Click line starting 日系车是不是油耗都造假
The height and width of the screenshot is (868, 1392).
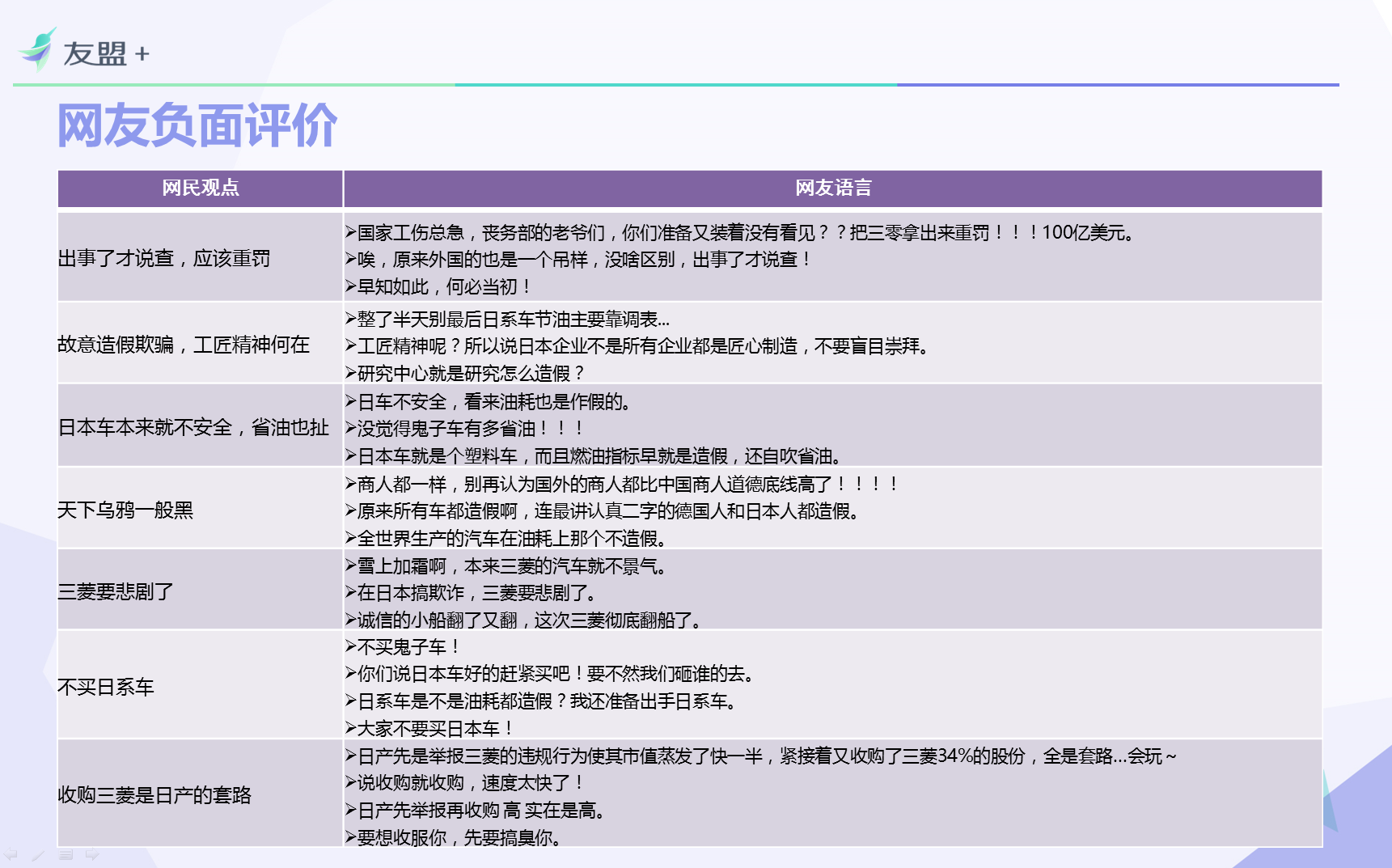542,701
